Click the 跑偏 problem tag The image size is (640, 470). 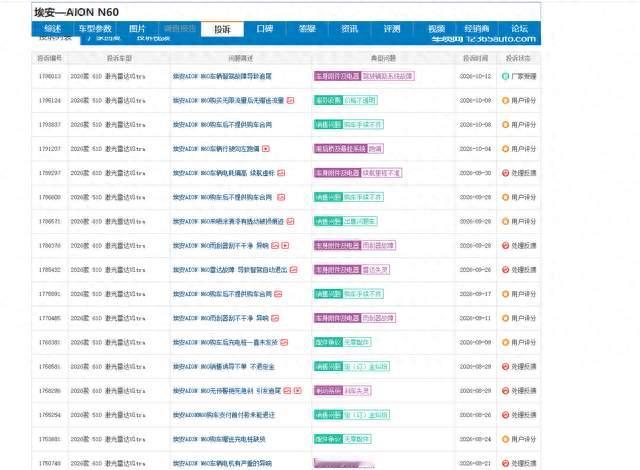[376, 149]
